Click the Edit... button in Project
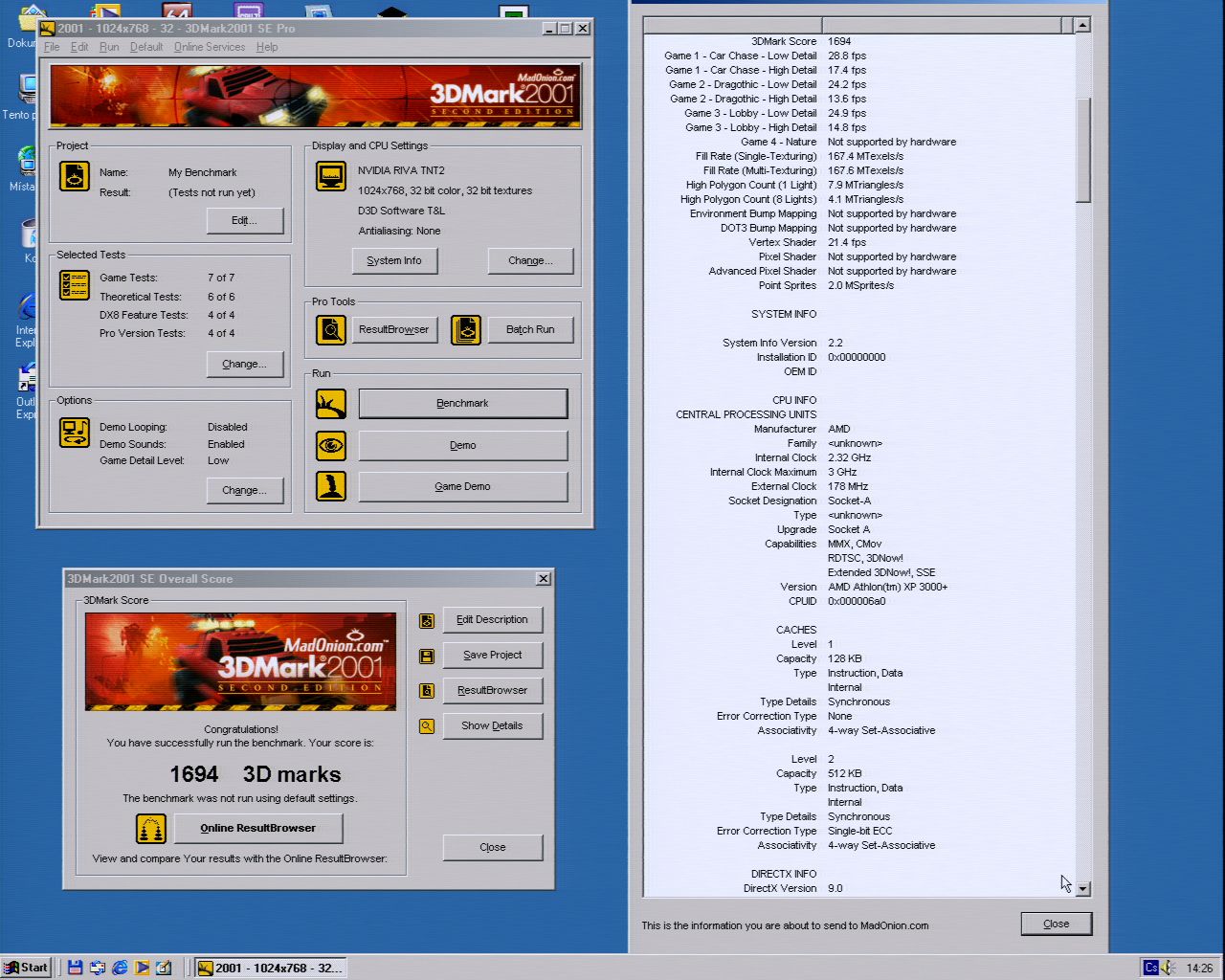 [245, 220]
